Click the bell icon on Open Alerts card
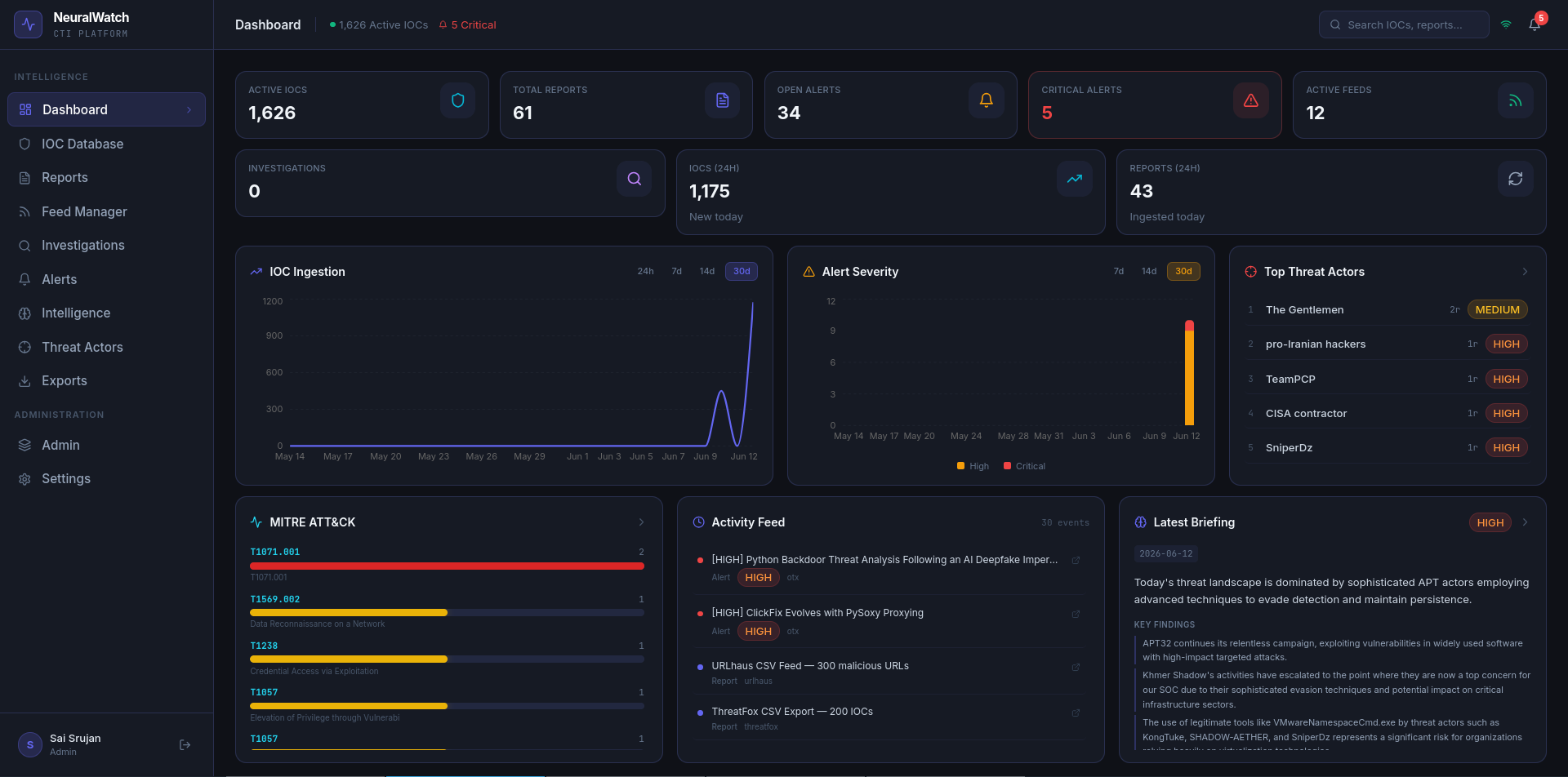Screen dimensions: 1568x777 [x=986, y=100]
